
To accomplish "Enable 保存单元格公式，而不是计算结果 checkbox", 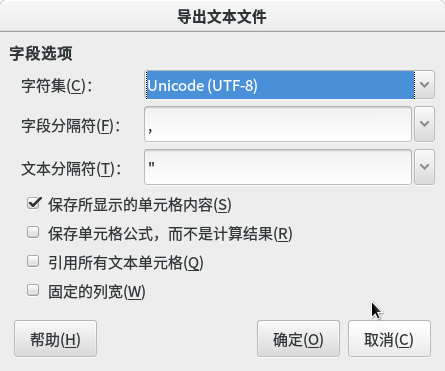I will coord(33,232).
